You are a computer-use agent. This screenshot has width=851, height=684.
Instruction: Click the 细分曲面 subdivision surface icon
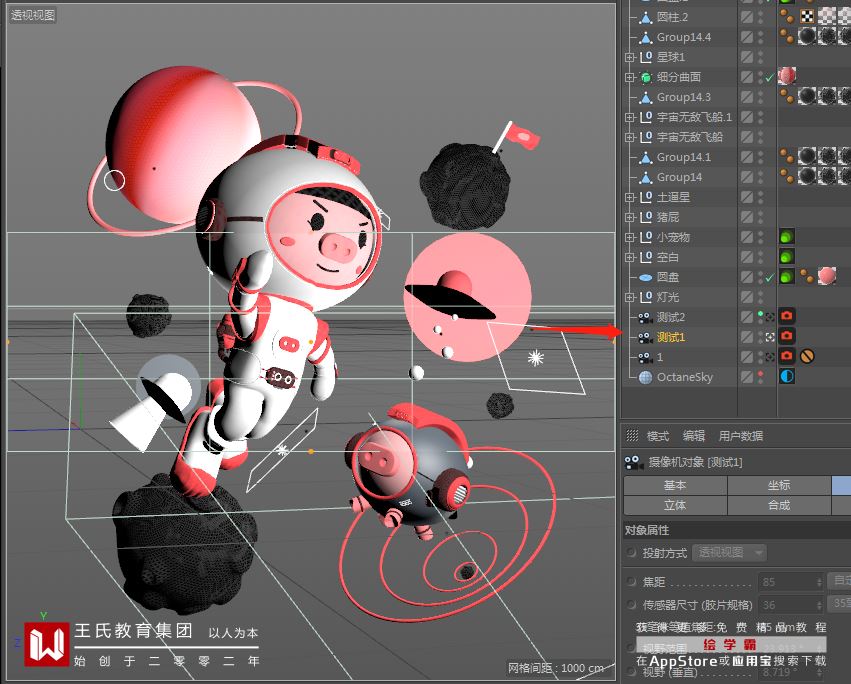645,77
